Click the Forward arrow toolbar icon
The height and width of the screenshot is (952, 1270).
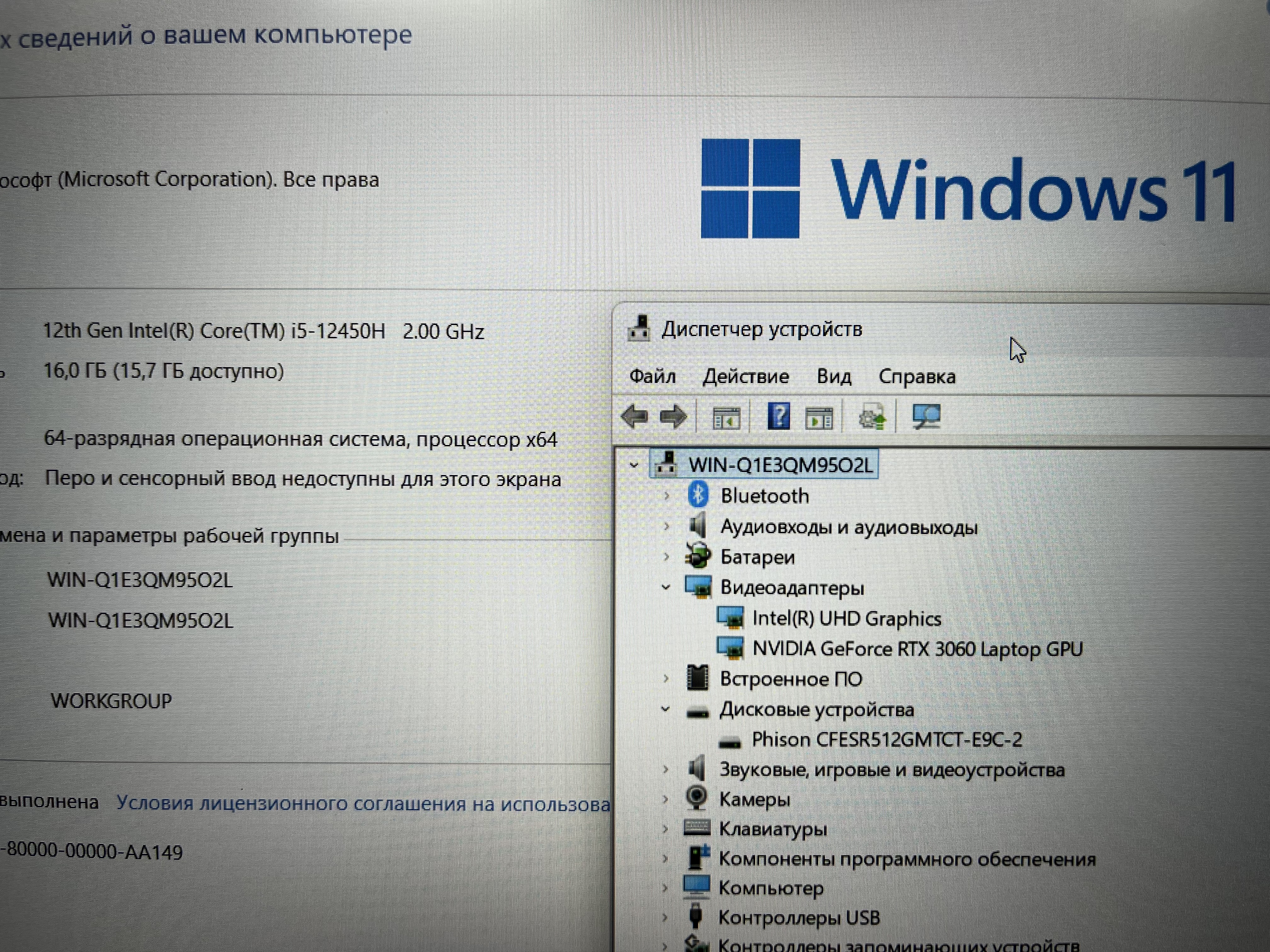tap(673, 416)
